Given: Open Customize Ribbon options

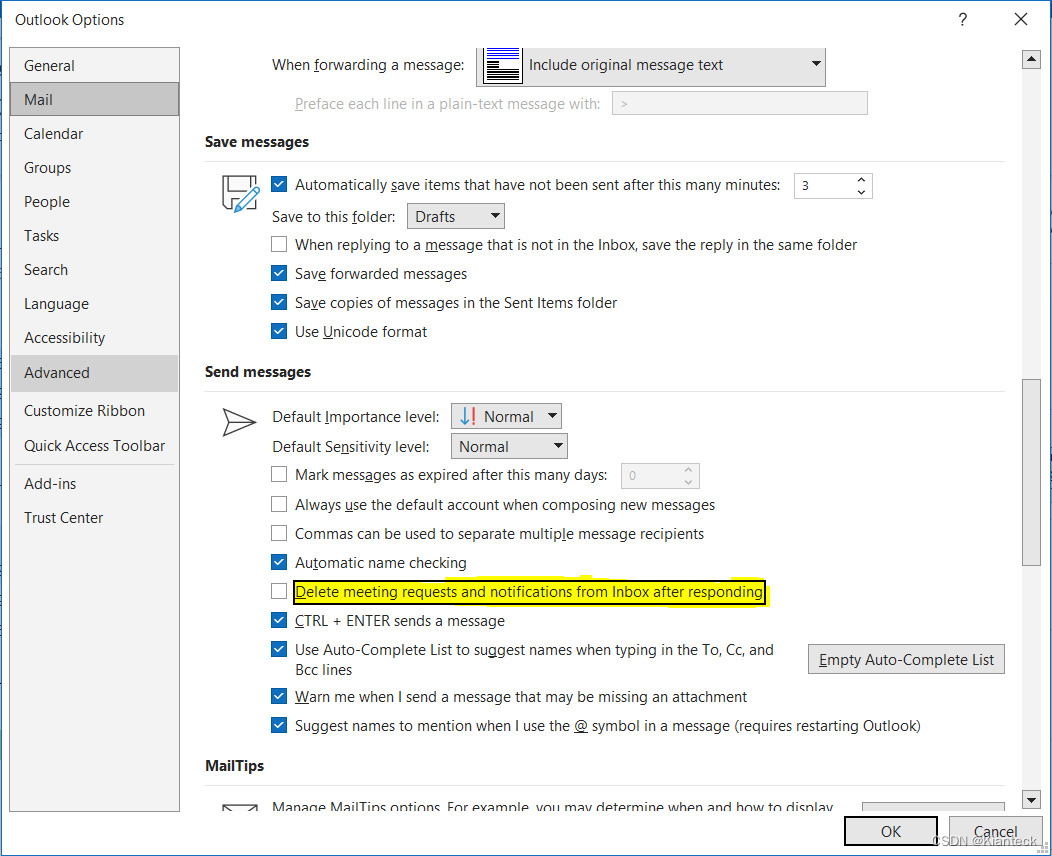Looking at the screenshot, I should point(95,411).
